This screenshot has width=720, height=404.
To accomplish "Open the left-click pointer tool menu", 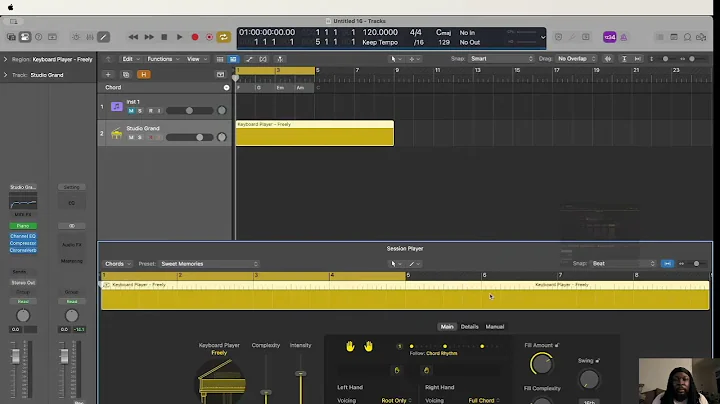I will click(x=395, y=59).
